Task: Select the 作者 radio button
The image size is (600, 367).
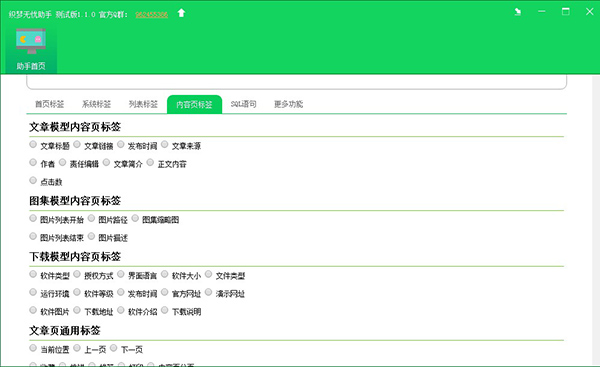Action: pyautogui.click(x=33, y=162)
